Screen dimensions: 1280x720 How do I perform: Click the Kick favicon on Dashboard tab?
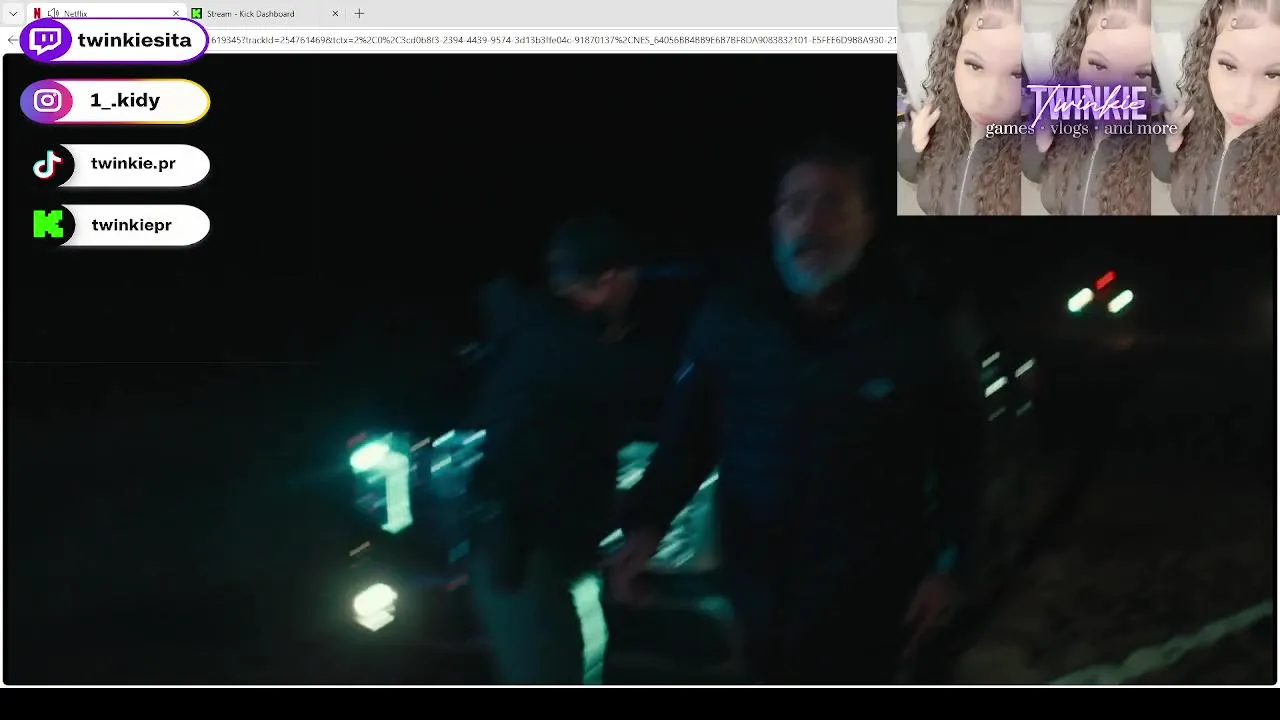(197, 14)
